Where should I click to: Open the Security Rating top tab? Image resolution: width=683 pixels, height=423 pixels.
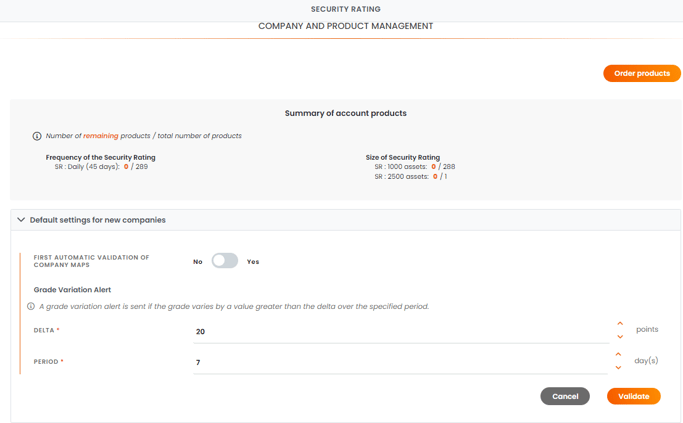[x=346, y=9]
